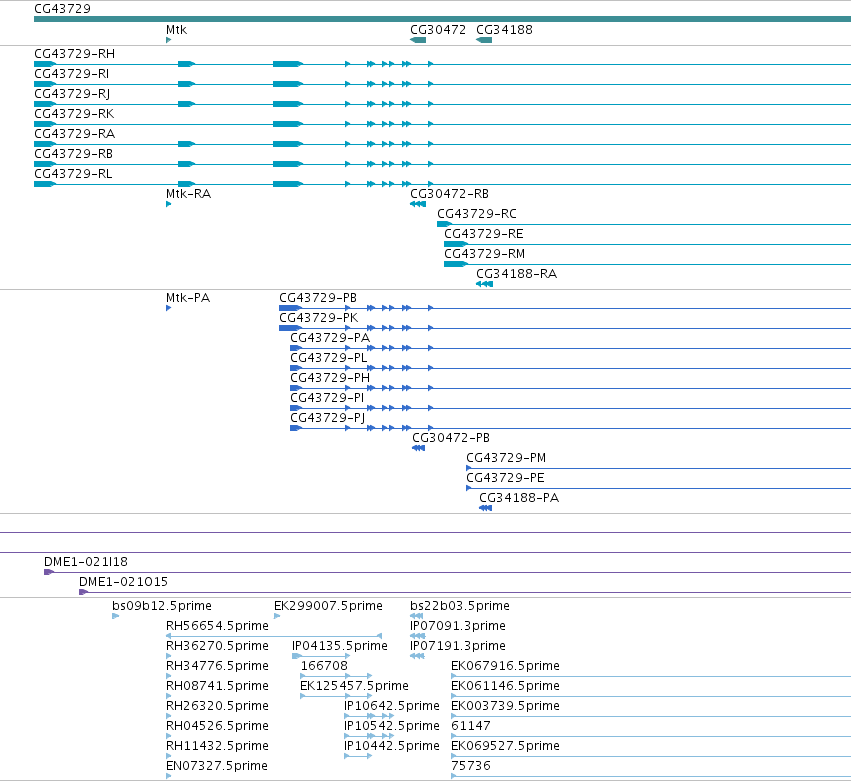
Task: Select the CG34188 gene label
Action: tap(504, 30)
